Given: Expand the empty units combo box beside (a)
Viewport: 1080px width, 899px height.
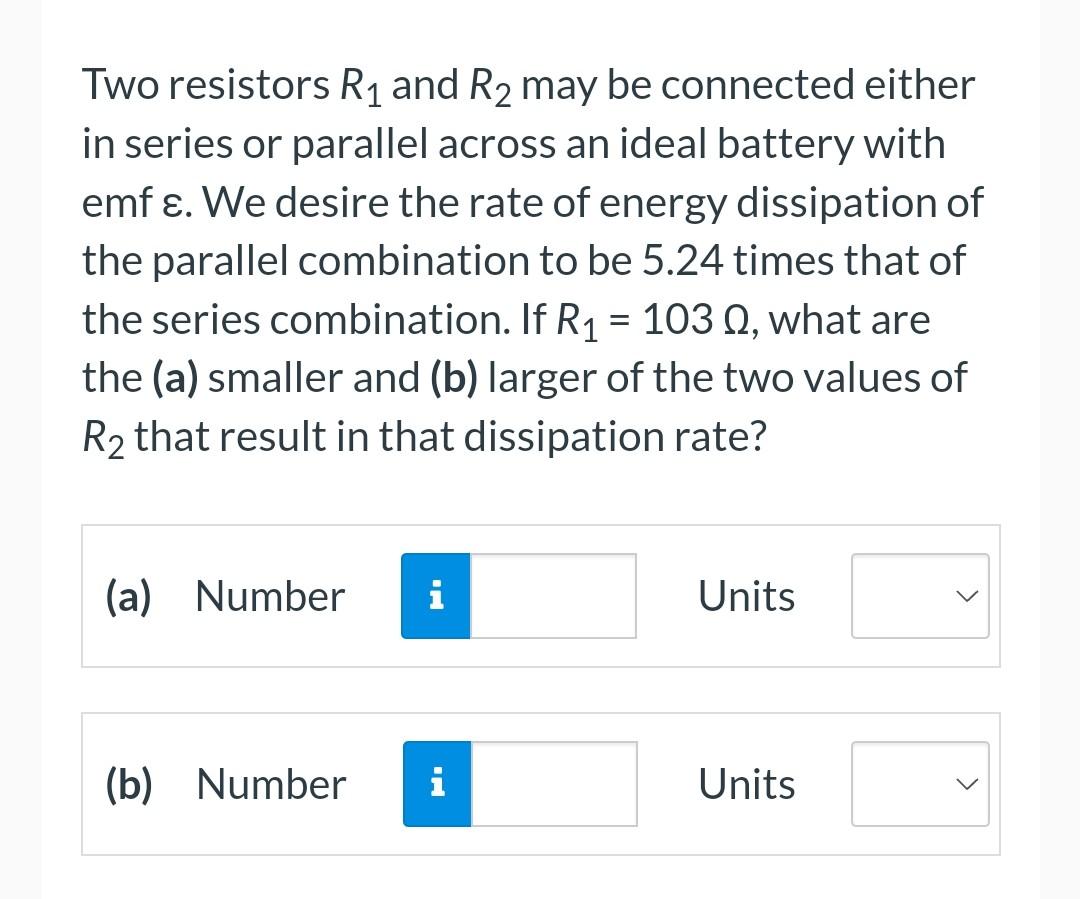Looking at the screenshot, I should [919, 595].
